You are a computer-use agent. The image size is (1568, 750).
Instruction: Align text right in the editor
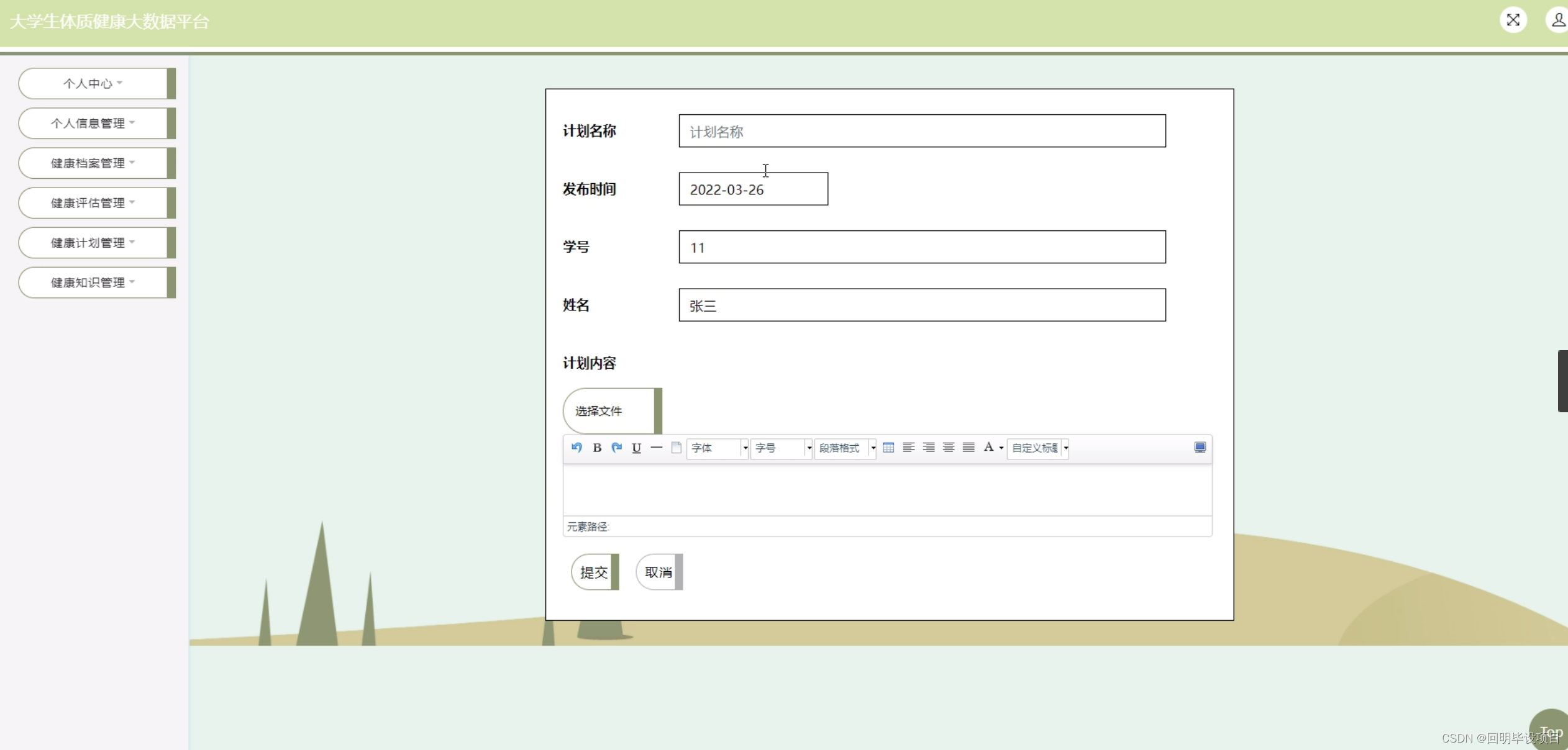point(928,448)
